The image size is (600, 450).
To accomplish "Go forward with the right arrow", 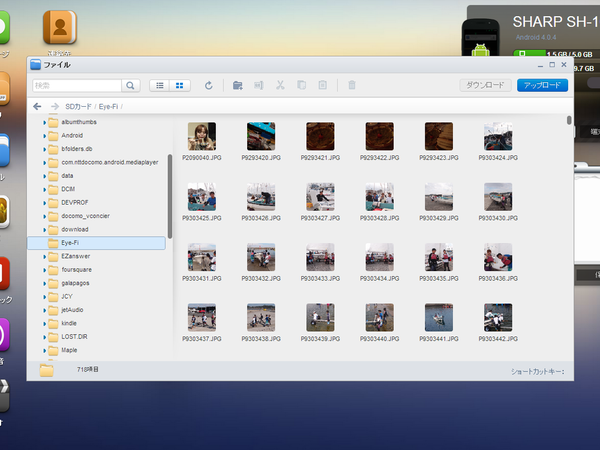I will point(55,106).
